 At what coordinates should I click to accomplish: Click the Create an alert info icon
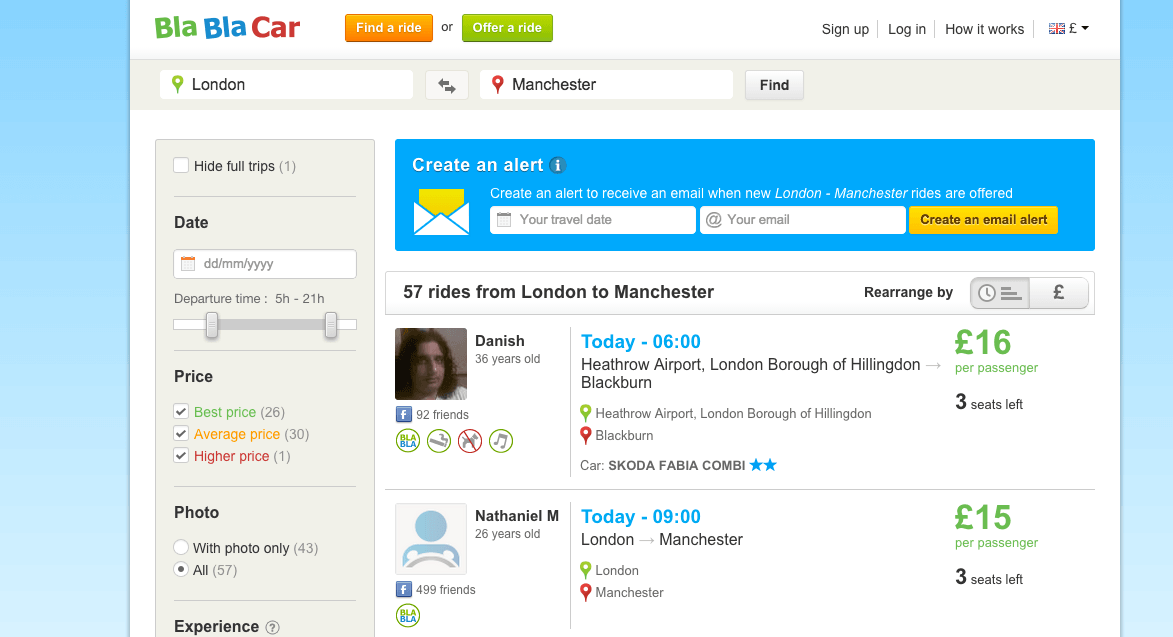click(558, 166)
